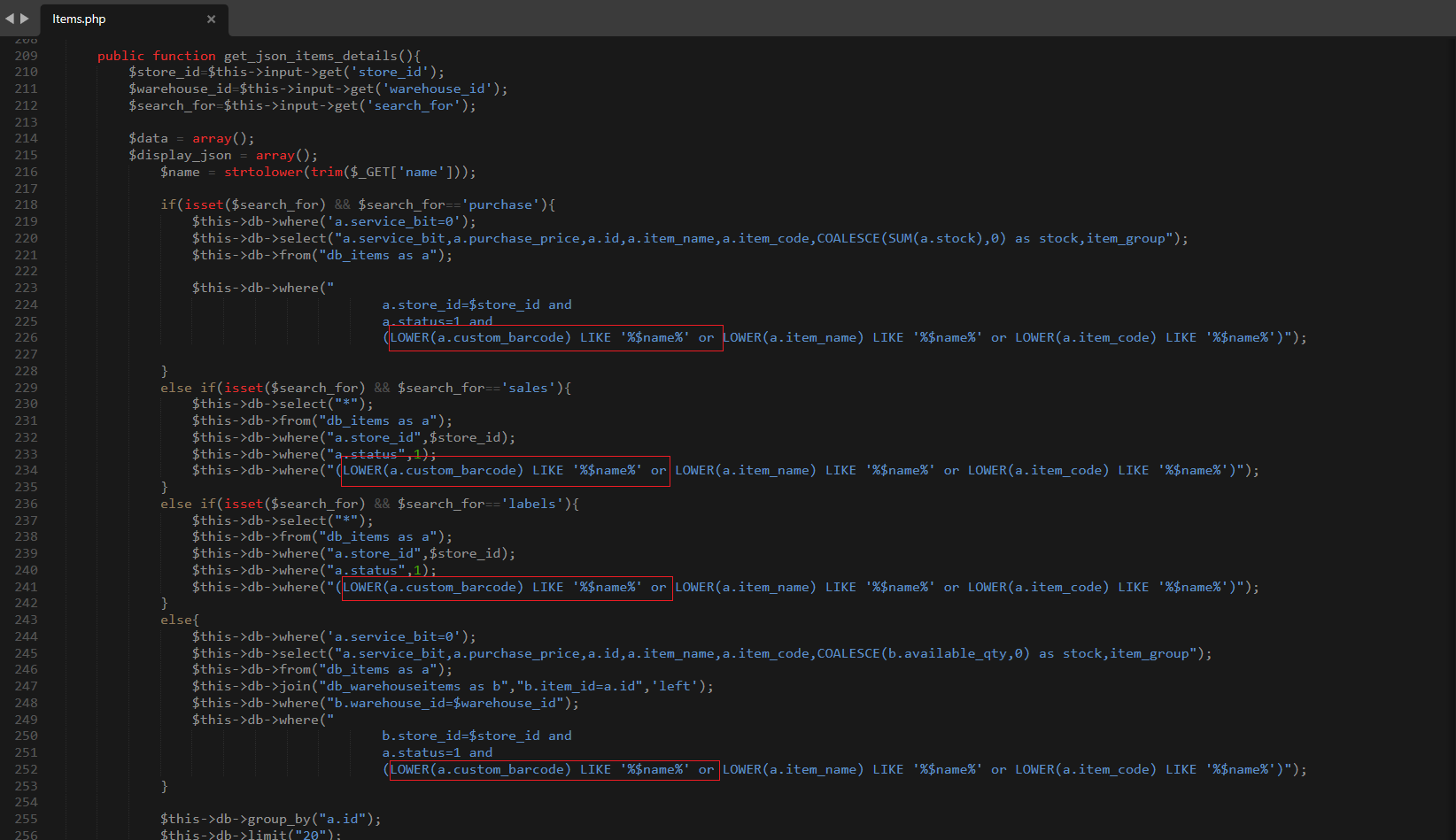
Task: Click closing brace on line 228
Action: coord(164,371)
